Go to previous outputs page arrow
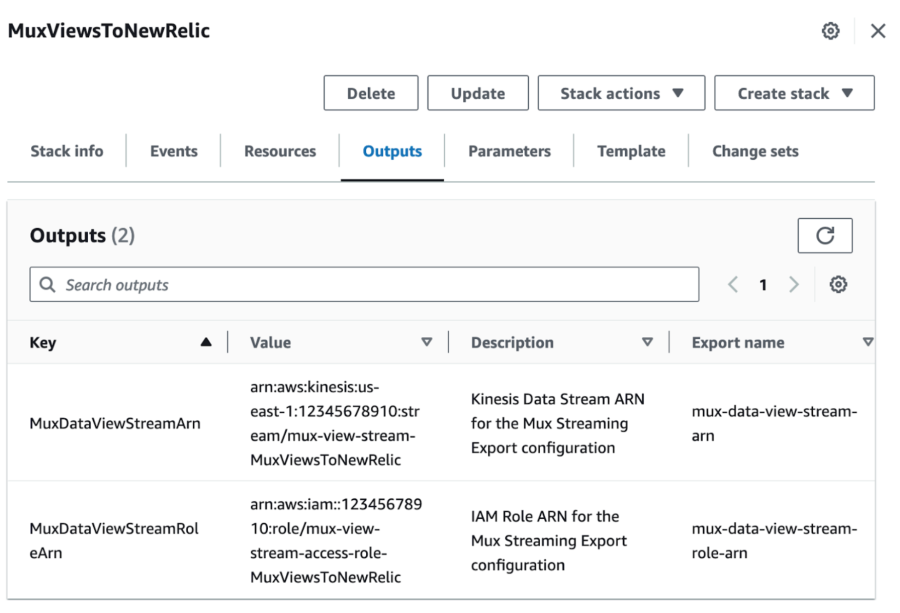 click(x=733, y=285)
